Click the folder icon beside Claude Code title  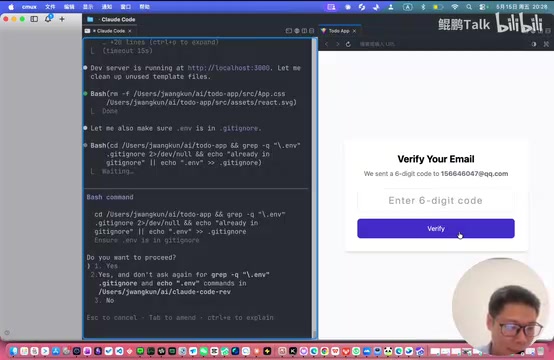(90, 19)
